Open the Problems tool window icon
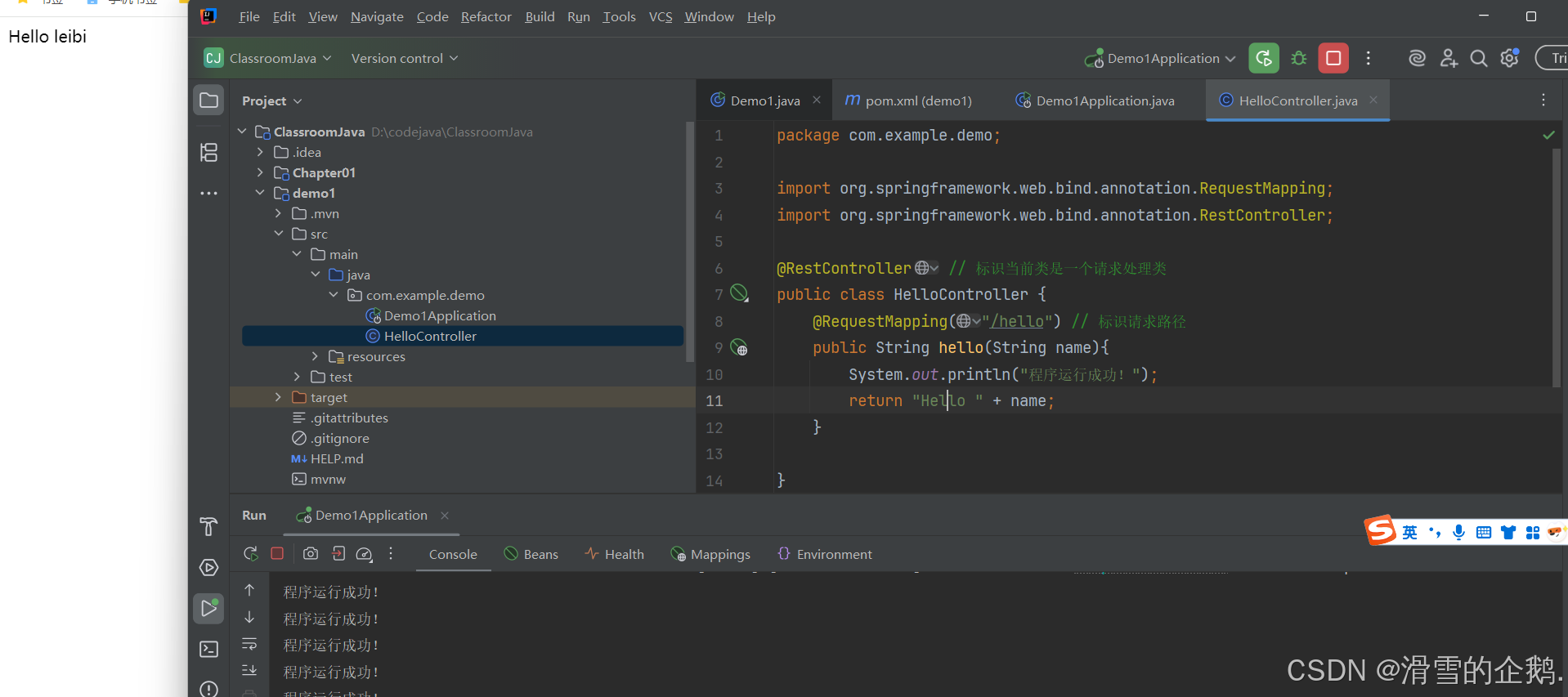 [x=209, y=689]
